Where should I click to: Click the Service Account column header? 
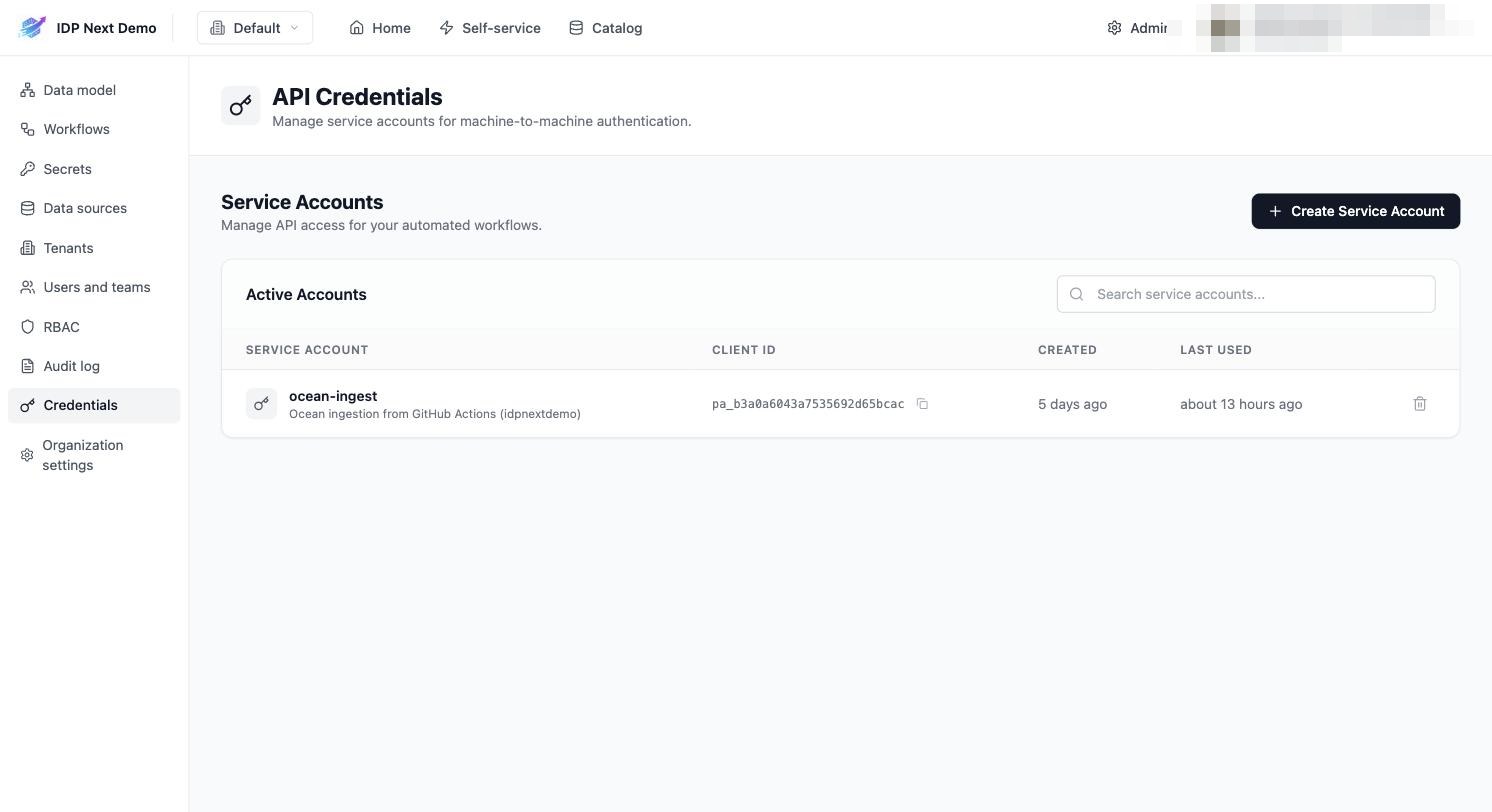[307, 350]
